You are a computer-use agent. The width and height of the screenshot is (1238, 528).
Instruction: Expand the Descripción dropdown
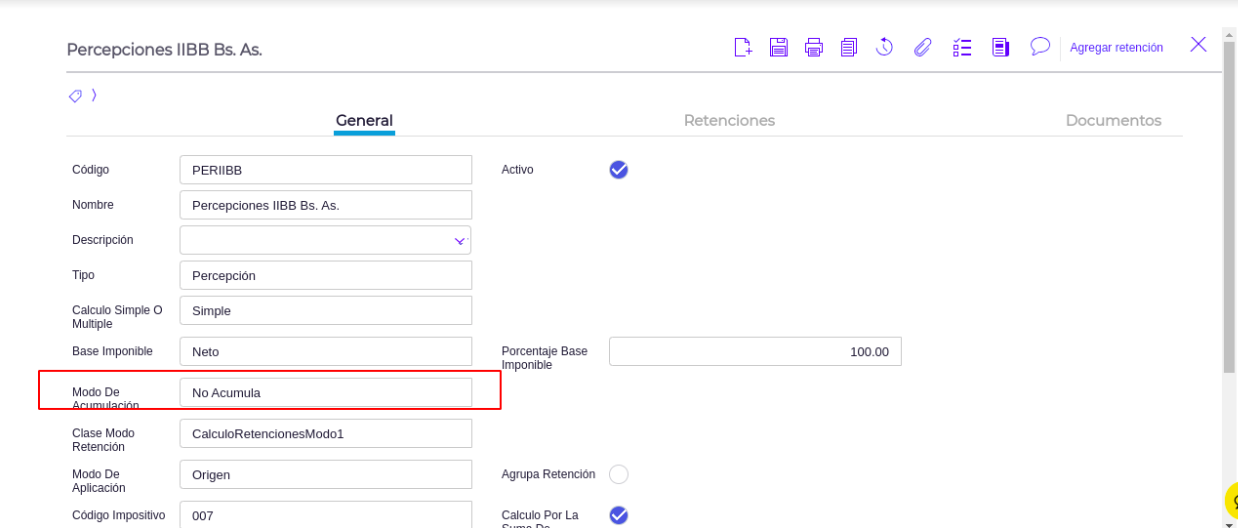click(459, 241)
